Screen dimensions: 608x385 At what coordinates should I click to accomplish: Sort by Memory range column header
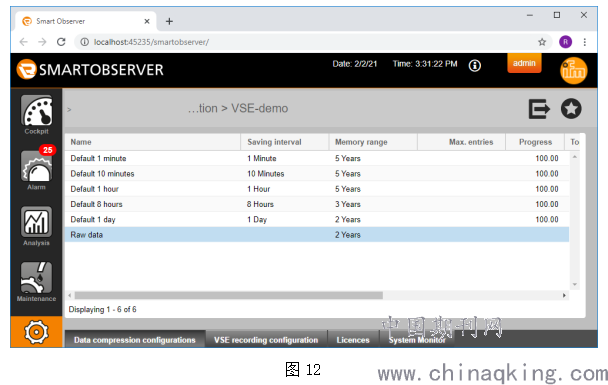pos(373,142)
